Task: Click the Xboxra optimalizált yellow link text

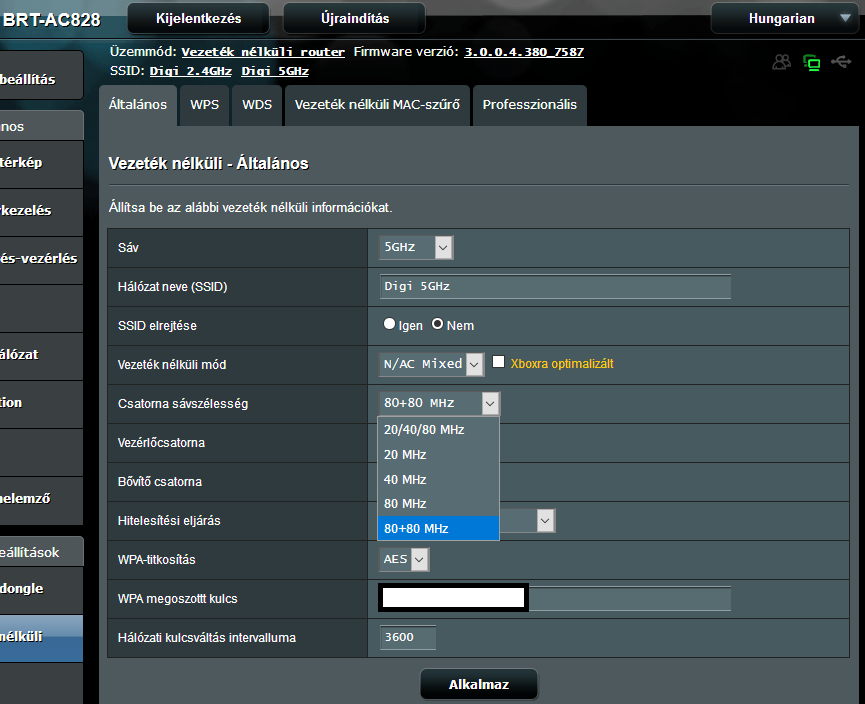Action: tap(562, 364)
